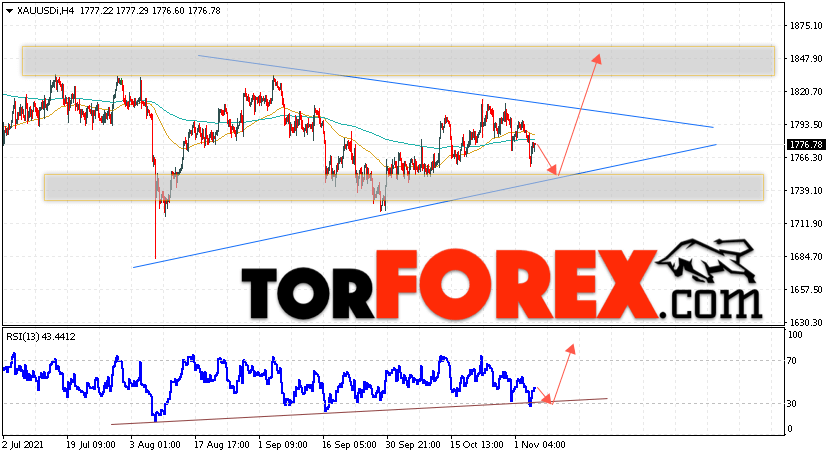Click the RSI(13) 43.4412 indicator label
The image size is (830, 456).
click(41, 337)
